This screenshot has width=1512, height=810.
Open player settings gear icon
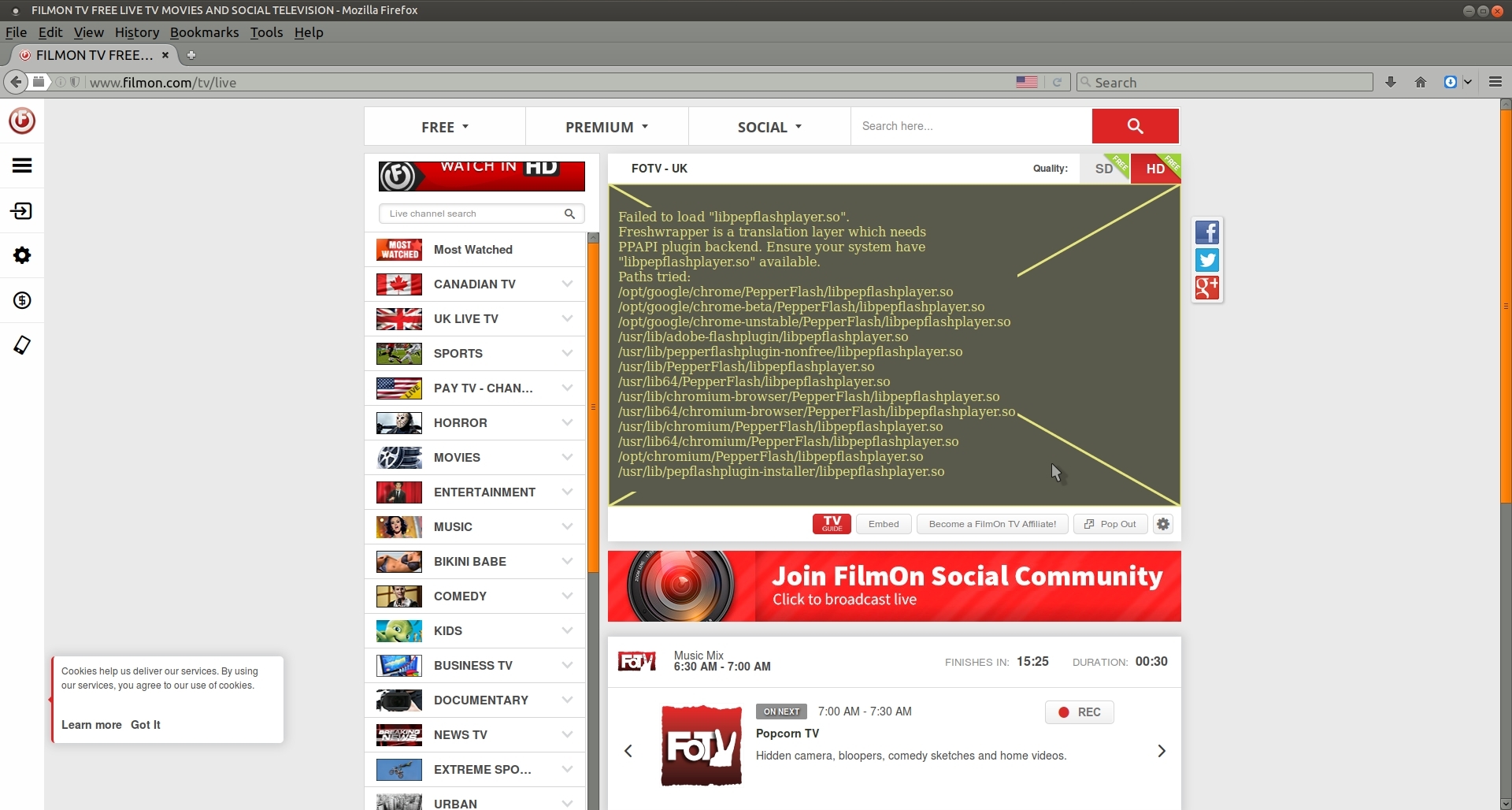[x=1163, y=524]
